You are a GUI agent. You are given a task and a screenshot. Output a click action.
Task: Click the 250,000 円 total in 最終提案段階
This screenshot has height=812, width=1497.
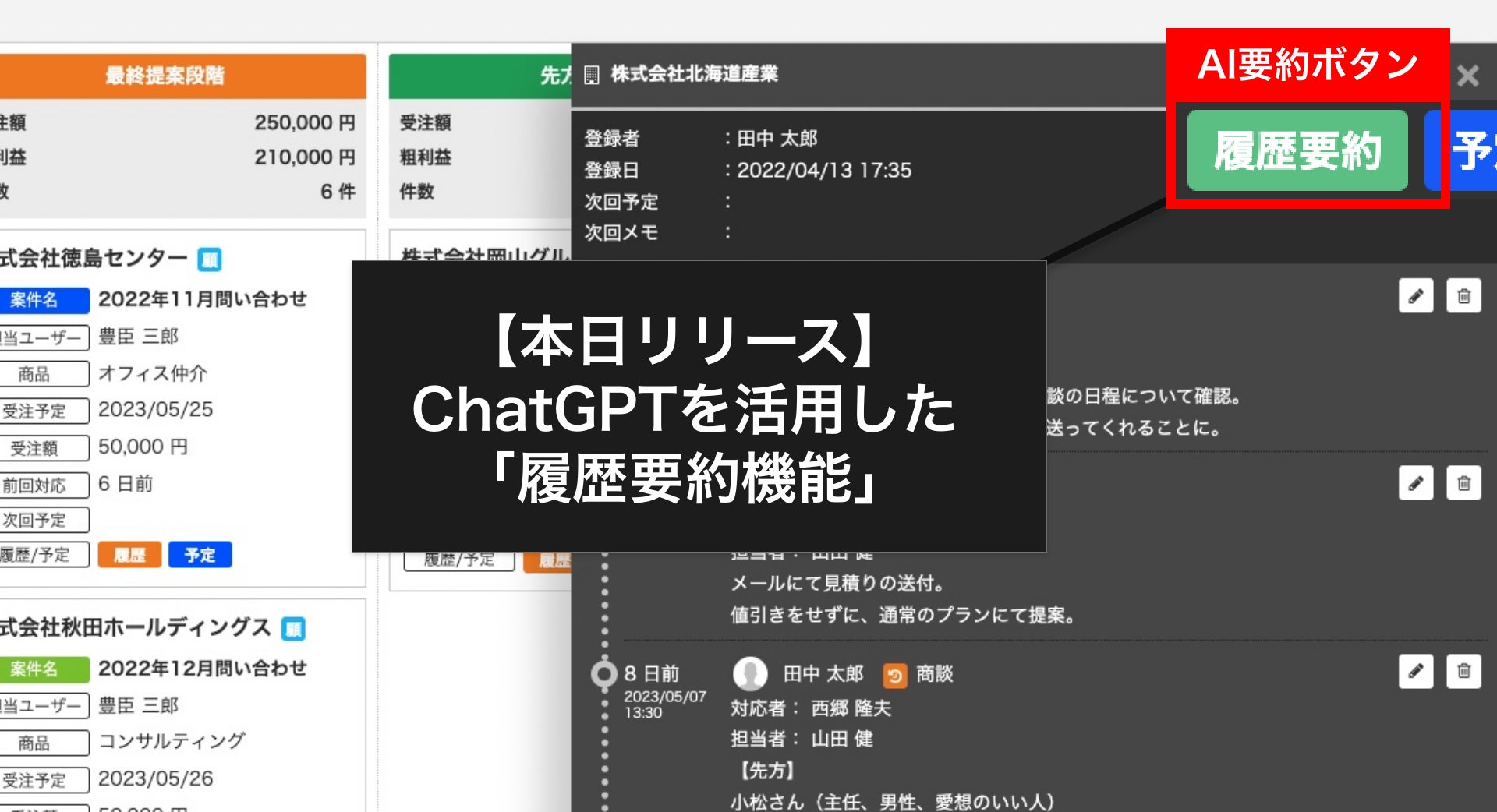click(x=305, y=123)
